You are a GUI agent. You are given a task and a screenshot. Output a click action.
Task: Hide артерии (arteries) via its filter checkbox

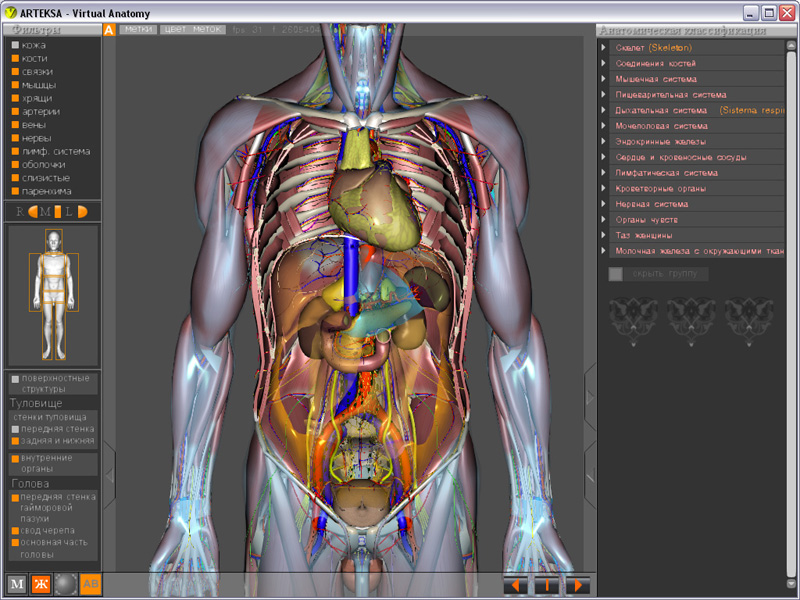coord(15,112)
